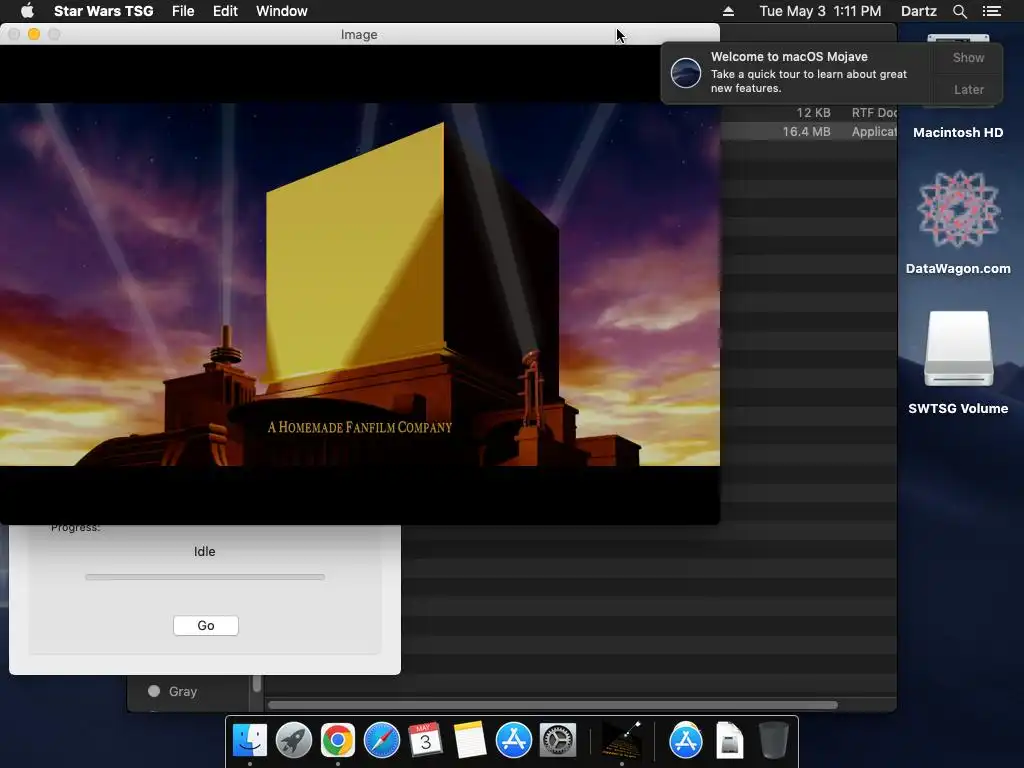Open Dartz user menu

[918, 11]
